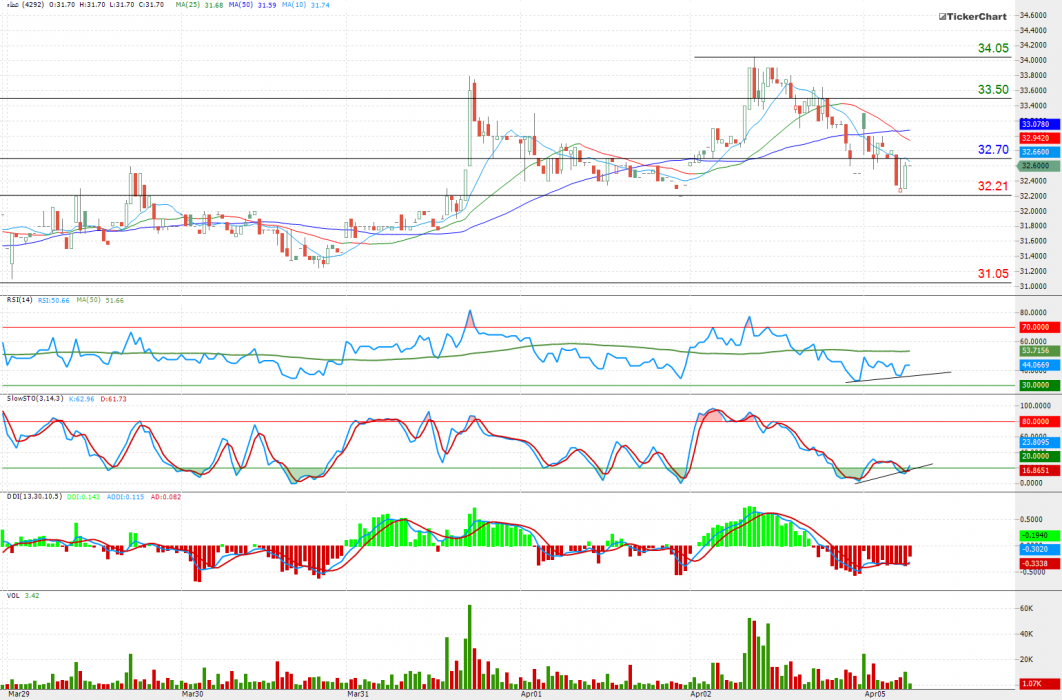Screen dimensions: 1062x700
Task: Click the VOL panel label
Action: (13, 595)
